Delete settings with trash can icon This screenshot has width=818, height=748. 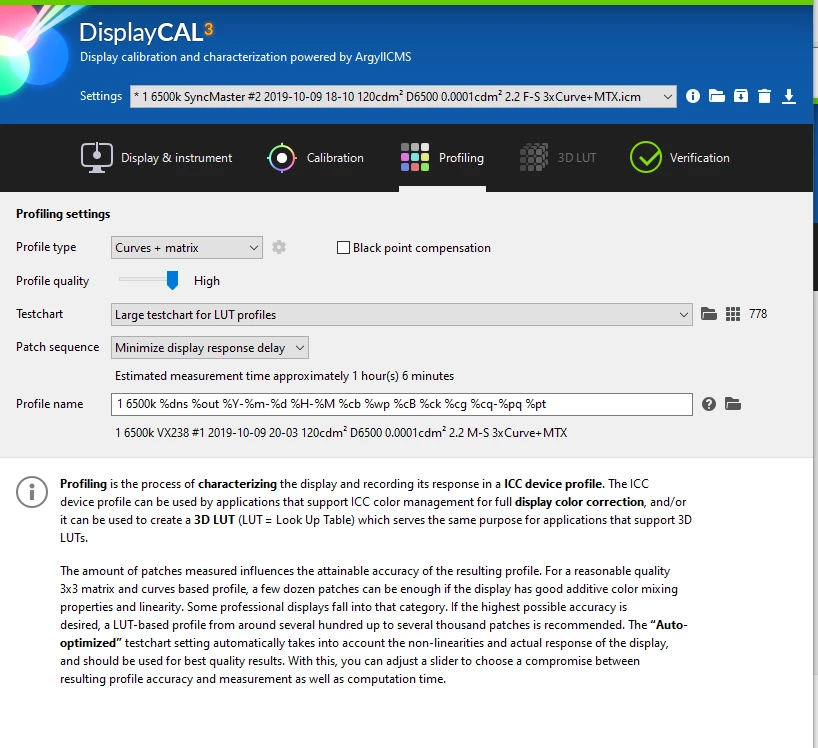point(764,96)
